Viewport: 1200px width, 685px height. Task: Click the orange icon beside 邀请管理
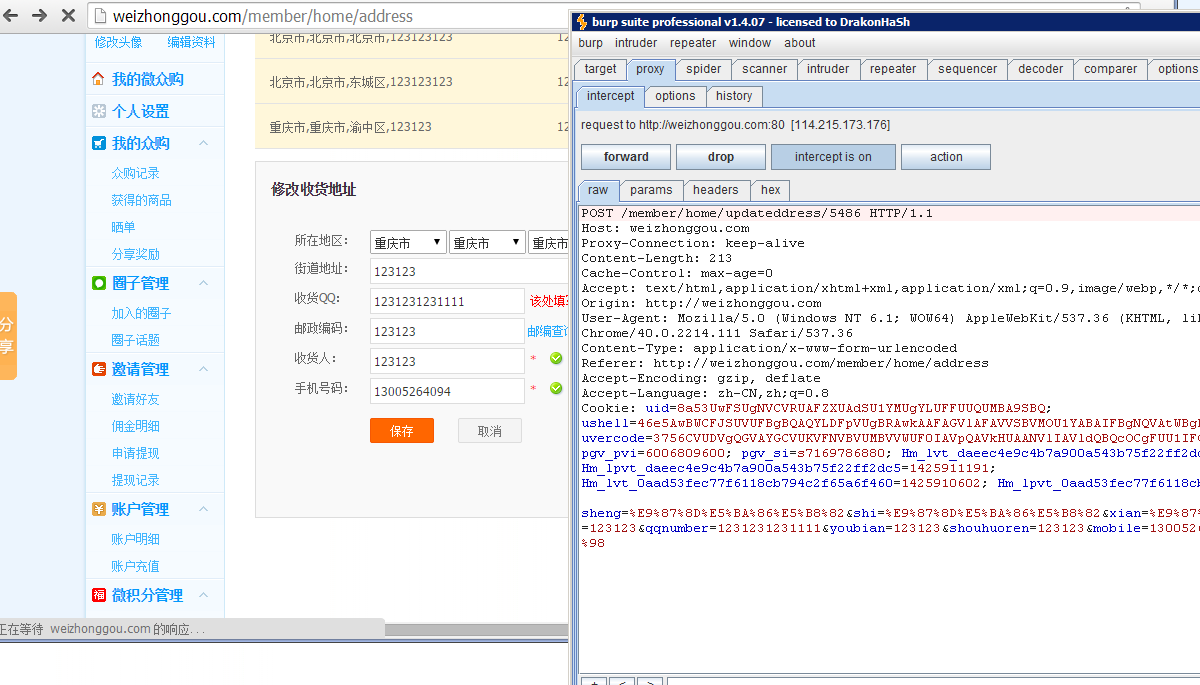pos(98,369)
